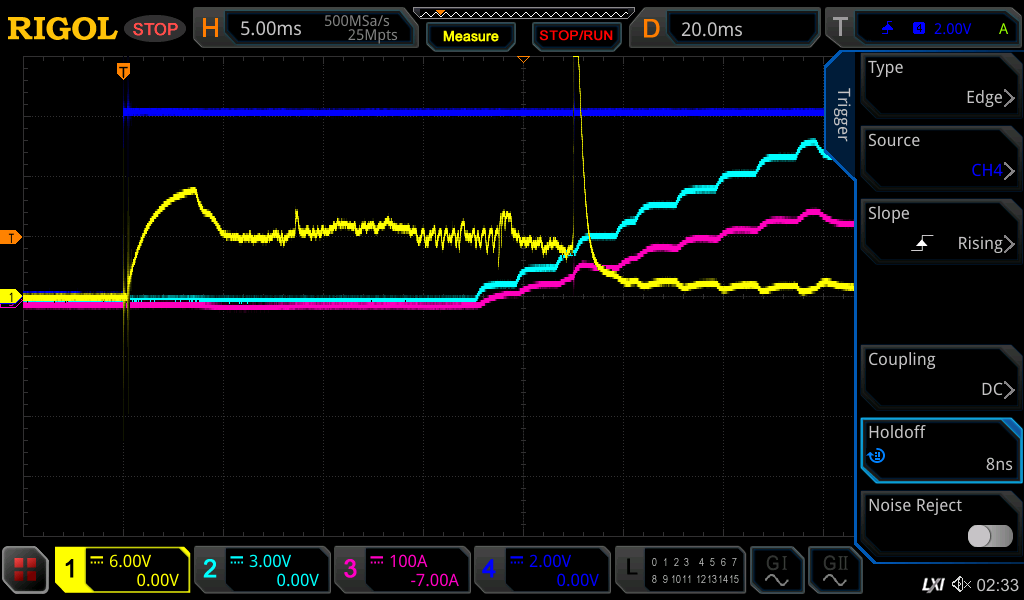Viewport: 1024px width, 600px height.
Task: Click the GII signal generator icon
Action: tap(833, 570)
